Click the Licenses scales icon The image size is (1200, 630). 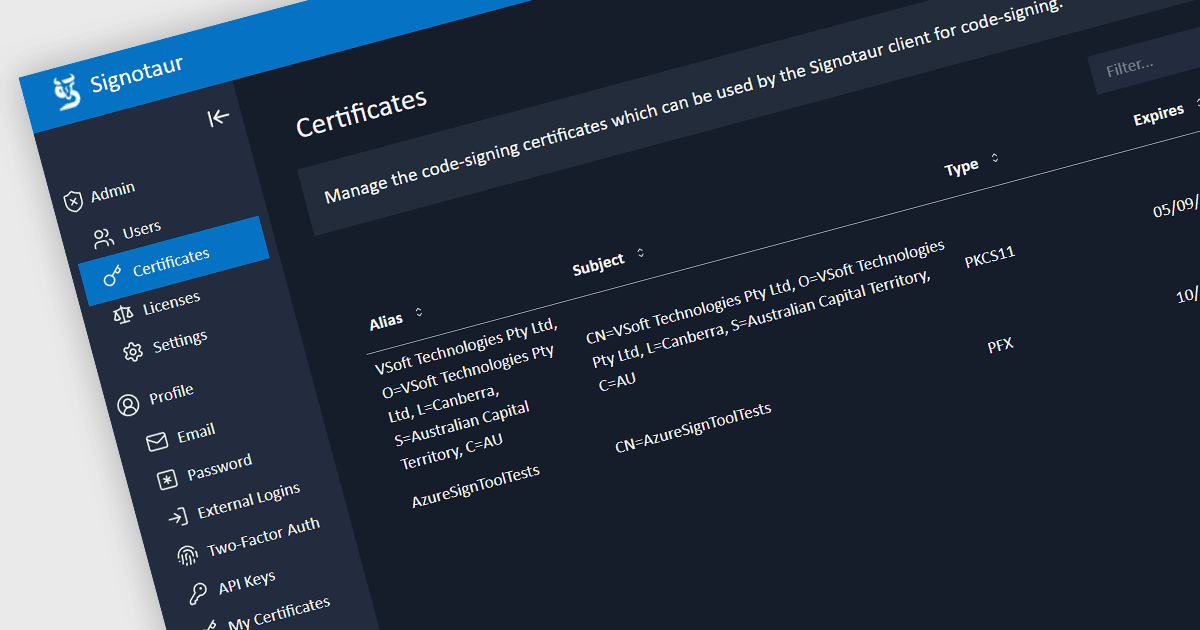[x=123, y=314]
